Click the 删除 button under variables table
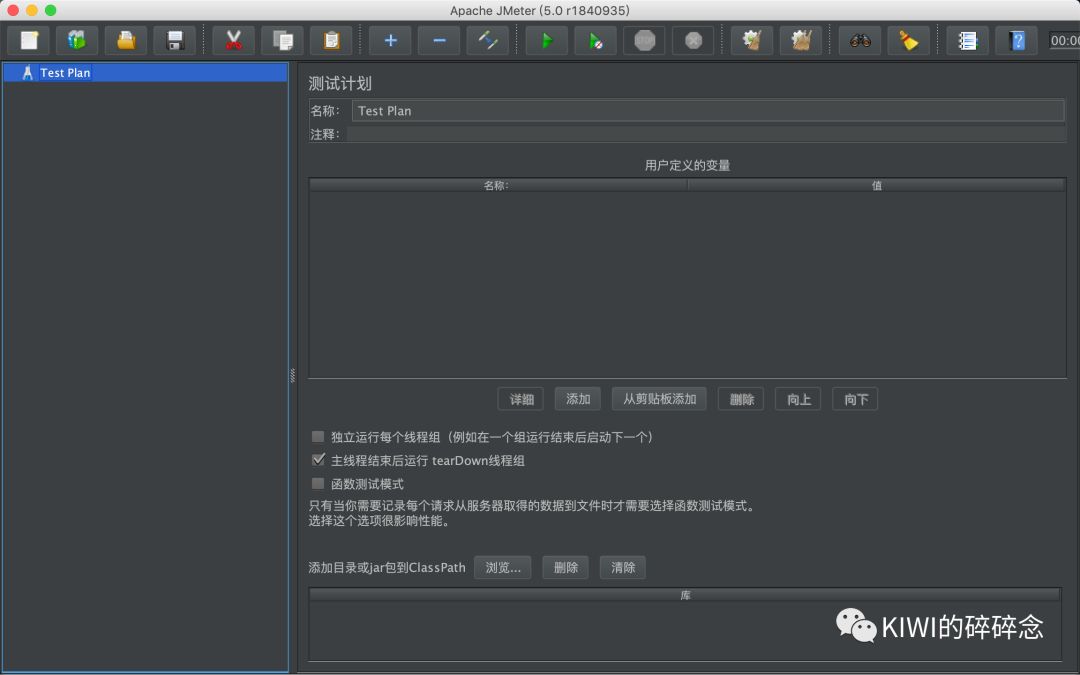1080x675 pixels. pyautogui.click(x=741, y=399)
